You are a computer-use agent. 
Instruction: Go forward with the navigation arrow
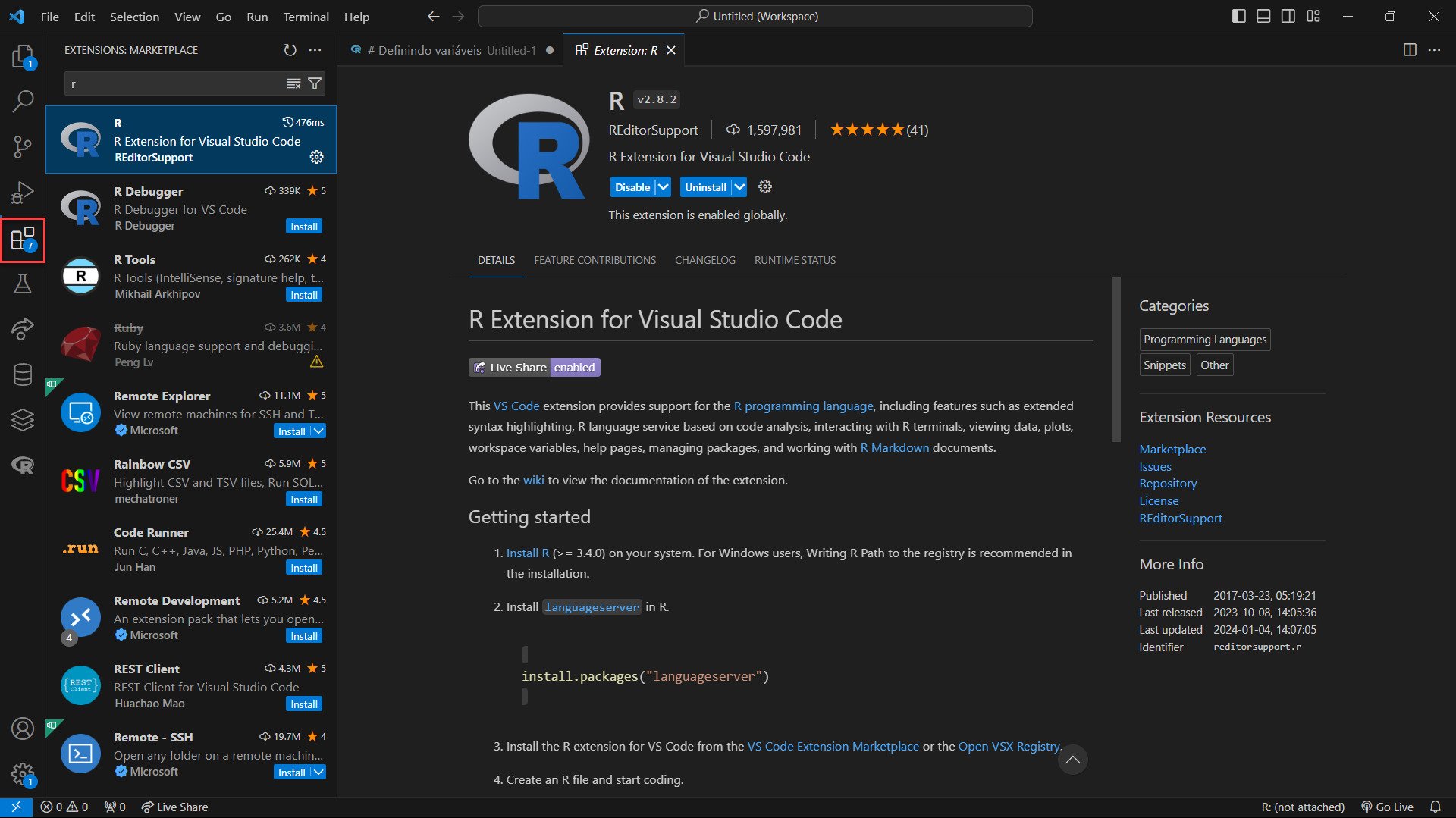(458, 16)
